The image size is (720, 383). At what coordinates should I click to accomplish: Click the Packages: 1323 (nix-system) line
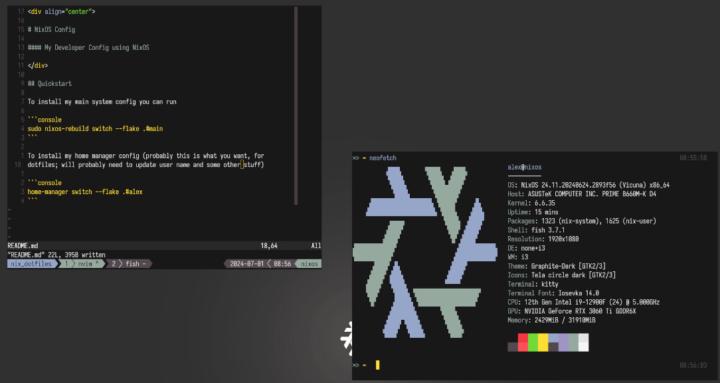[582, 221]
